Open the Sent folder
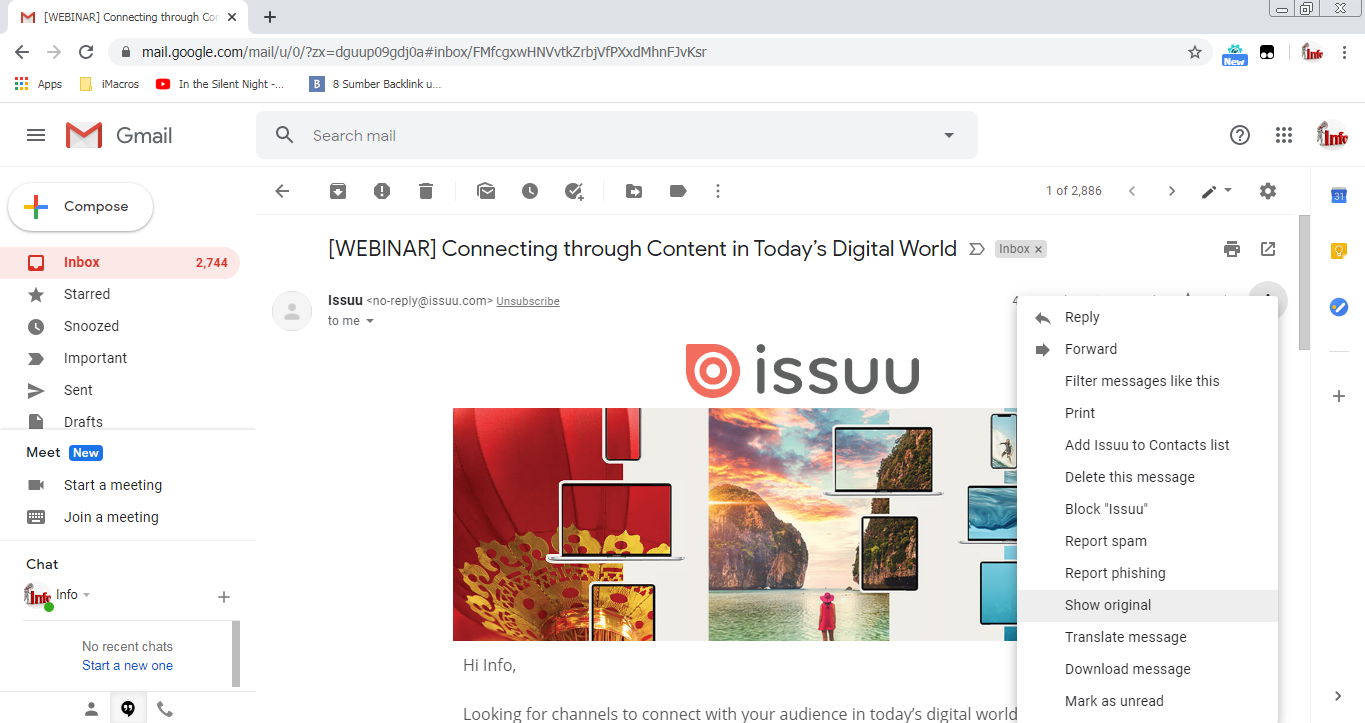The width and height of the screenshot is (1365, 723). click(x=120, y=390)
